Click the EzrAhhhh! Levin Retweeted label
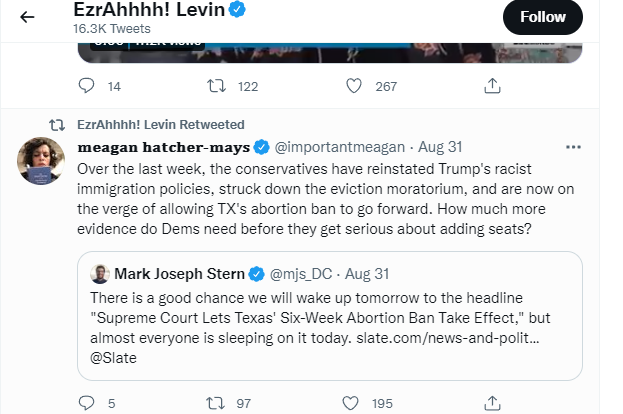This screenshot has height=414, width=623. coord(161,125)
